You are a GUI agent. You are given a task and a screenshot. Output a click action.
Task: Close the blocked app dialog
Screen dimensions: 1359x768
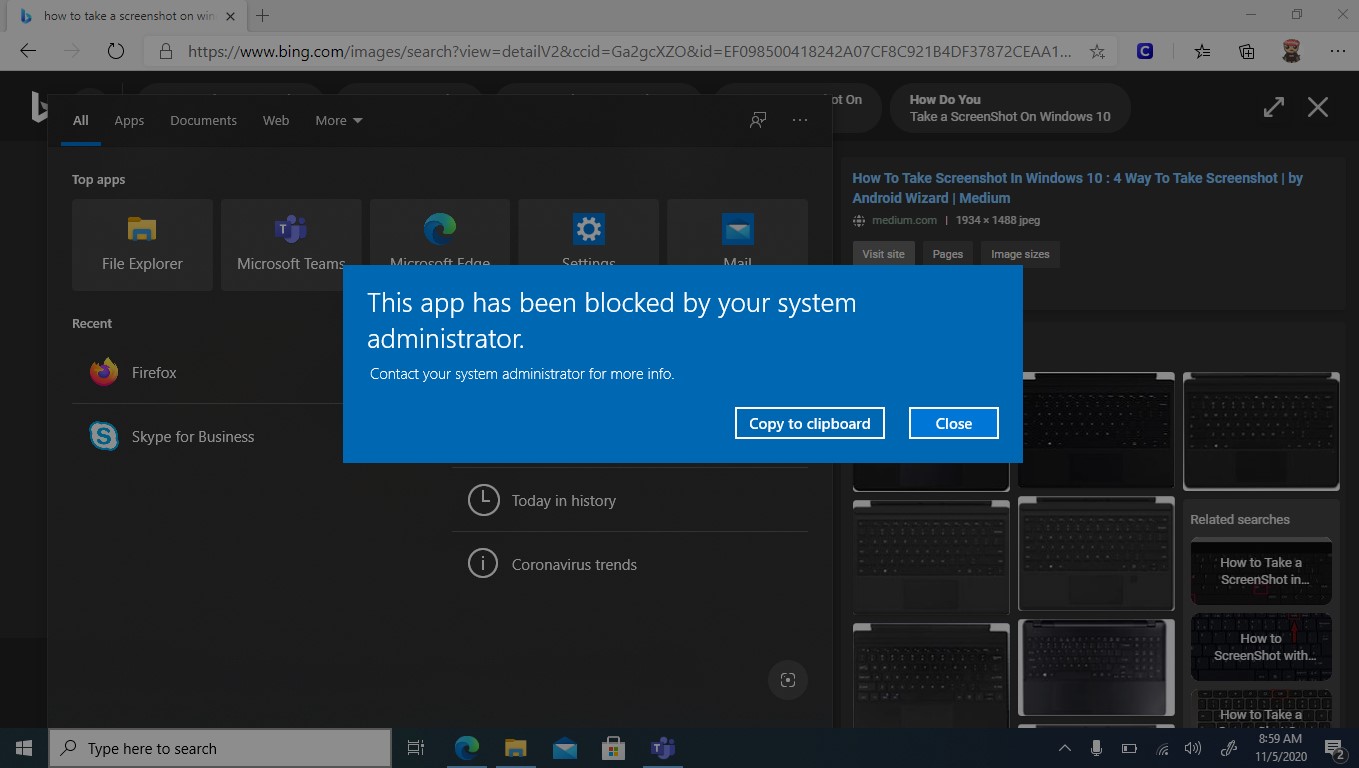pyautogui.click(x=953, y=423)
